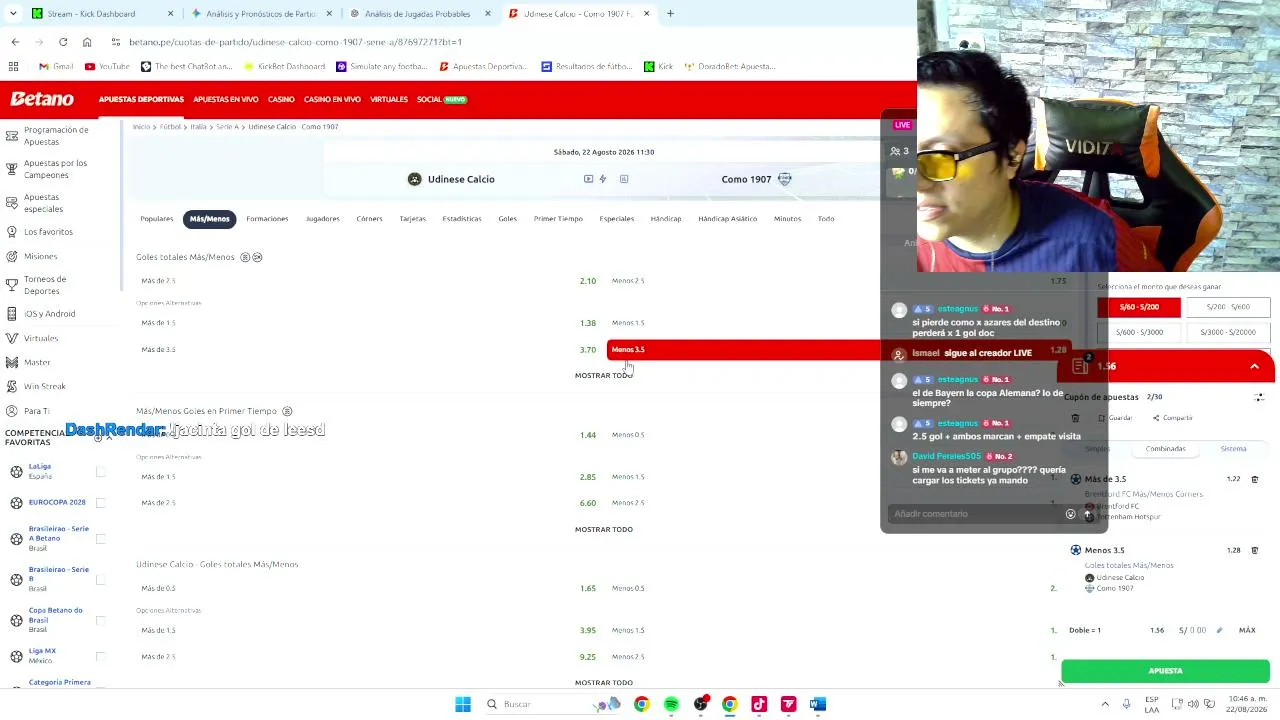Viewport: 1280px width, 720px height.
Task: Select the S/60 - S/200 win amount option
Action: point(1139,307)
